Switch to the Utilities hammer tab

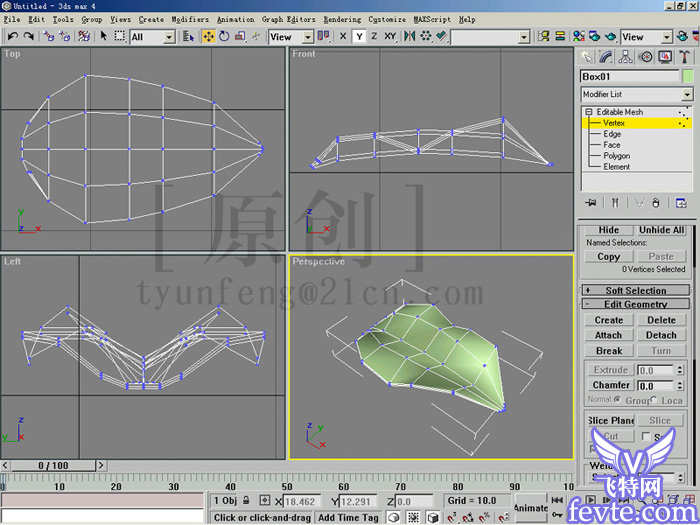[684, 57]
